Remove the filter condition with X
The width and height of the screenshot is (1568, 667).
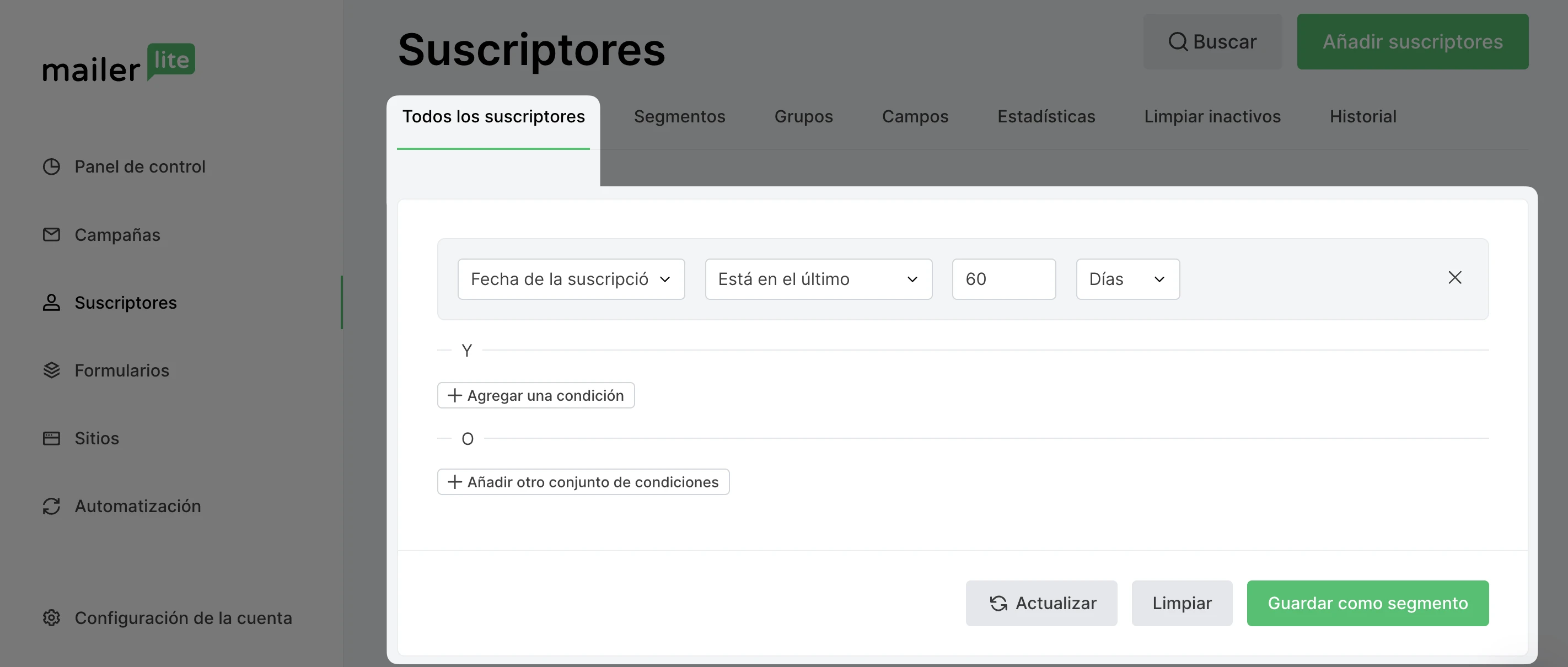pos(1454,277)
